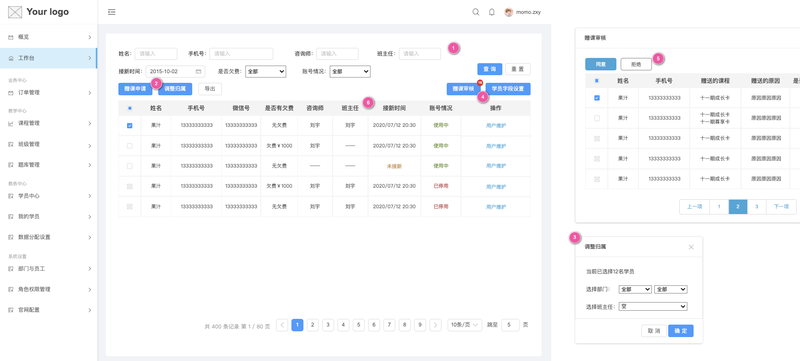Focus the 姓名 search input
800x361 pixels.
pyautogui.click(x=156, y=54)
